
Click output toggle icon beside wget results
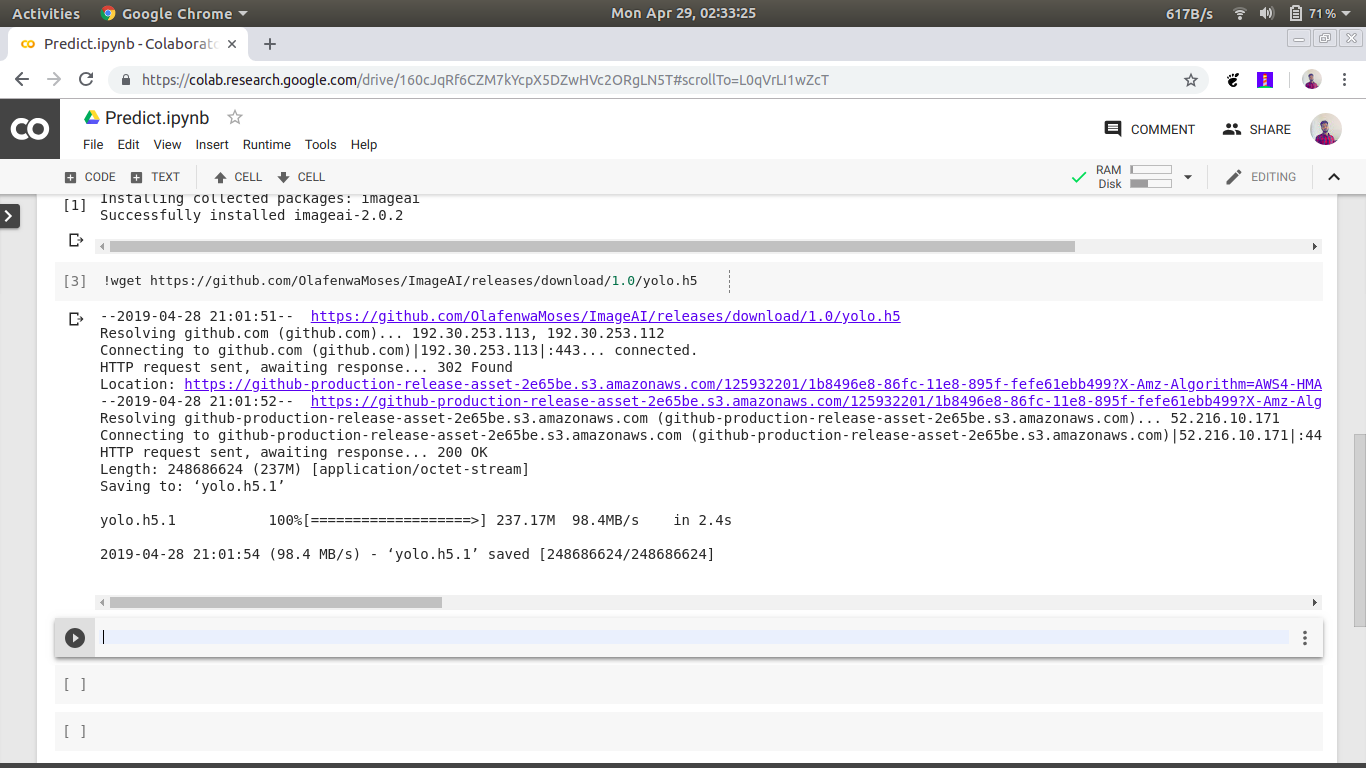[75, 319]
